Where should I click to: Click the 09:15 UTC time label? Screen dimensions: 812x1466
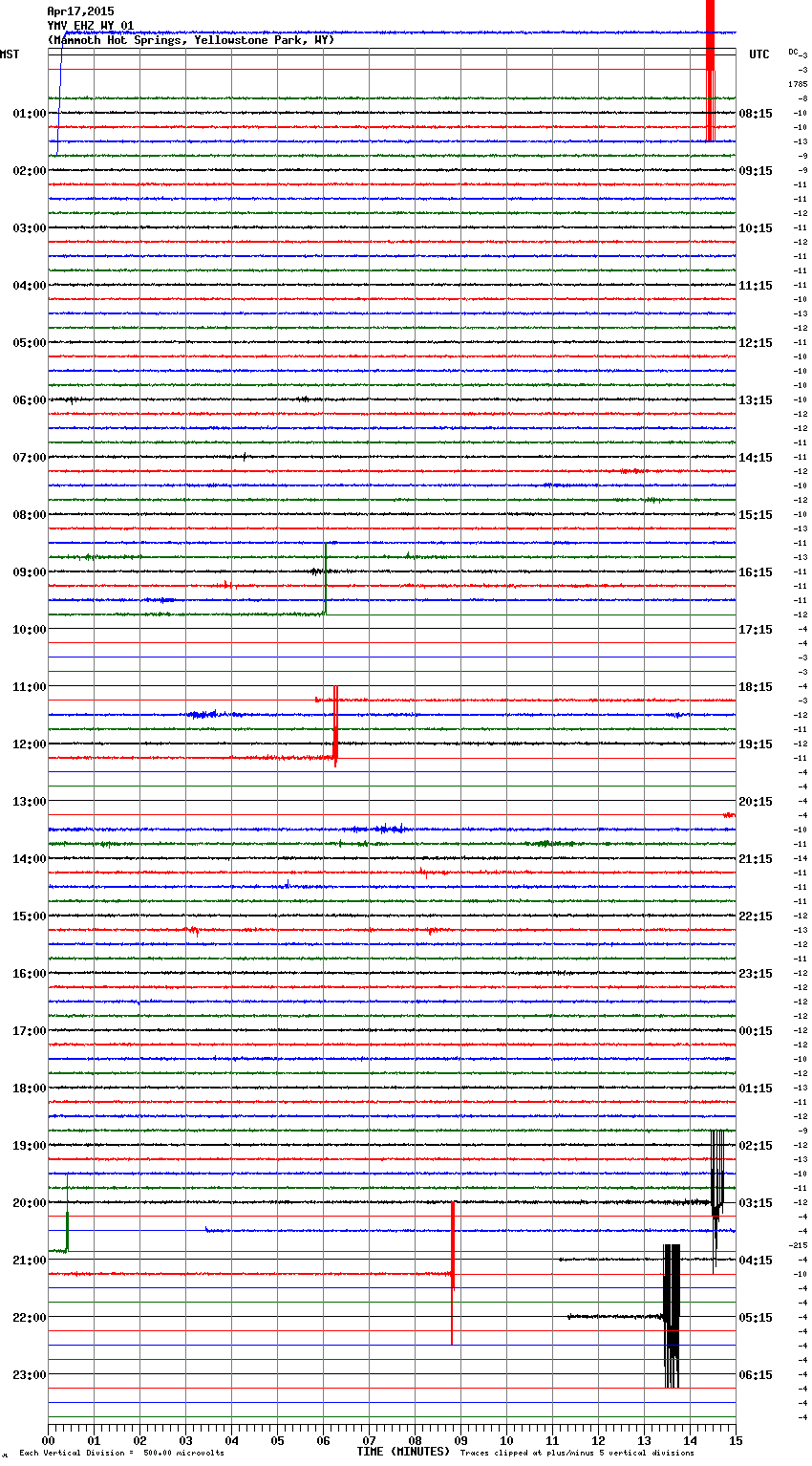click(756, 170)
